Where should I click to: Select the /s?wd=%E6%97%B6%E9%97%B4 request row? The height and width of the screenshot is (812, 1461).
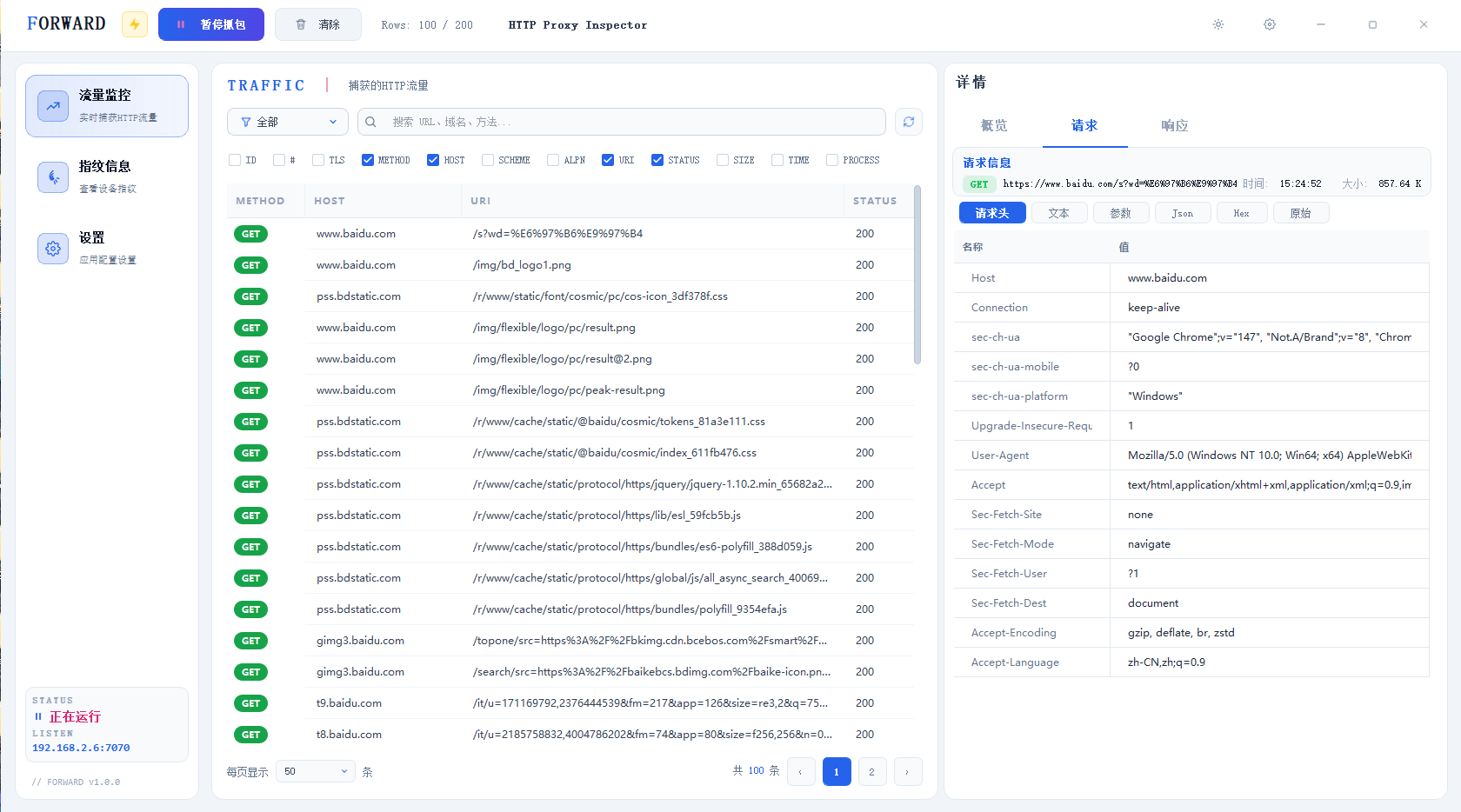(570, 234)
